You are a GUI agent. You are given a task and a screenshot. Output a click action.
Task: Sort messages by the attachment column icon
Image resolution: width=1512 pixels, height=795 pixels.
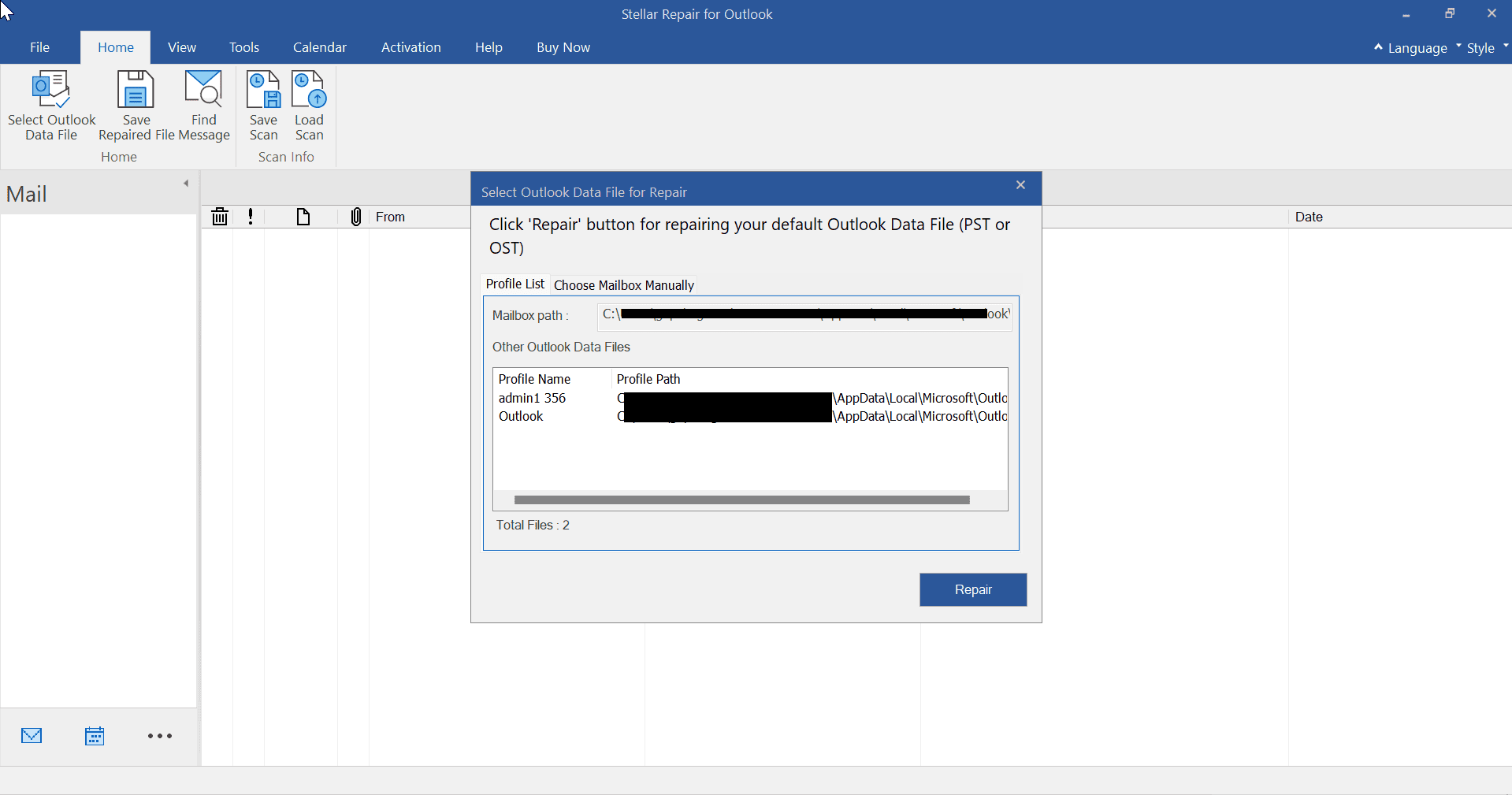[x=355, y=217]
